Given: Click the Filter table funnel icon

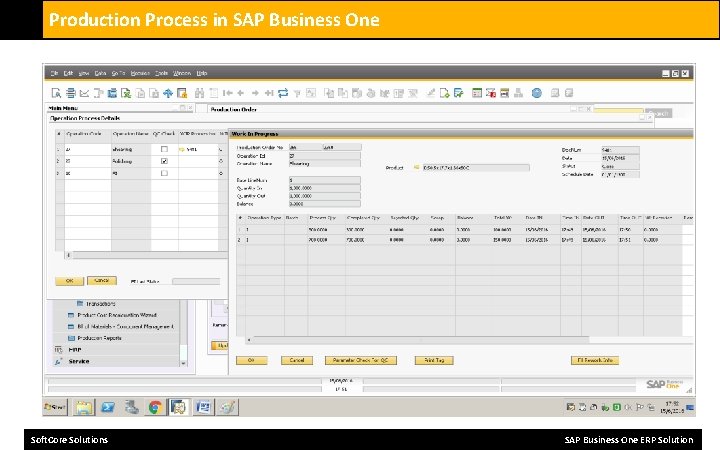Looking at the screenshot, I should point(297,93).
